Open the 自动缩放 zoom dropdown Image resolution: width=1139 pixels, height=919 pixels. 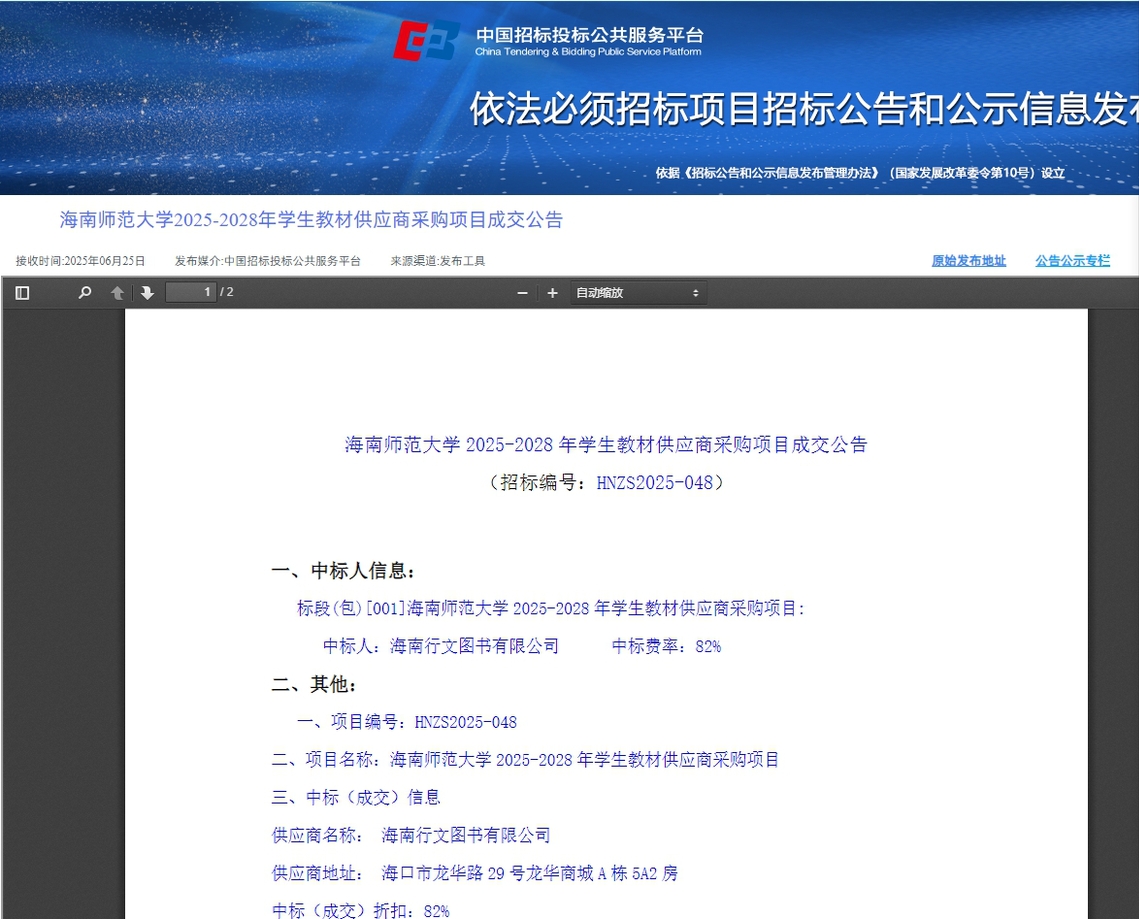(x=637, y=293)
